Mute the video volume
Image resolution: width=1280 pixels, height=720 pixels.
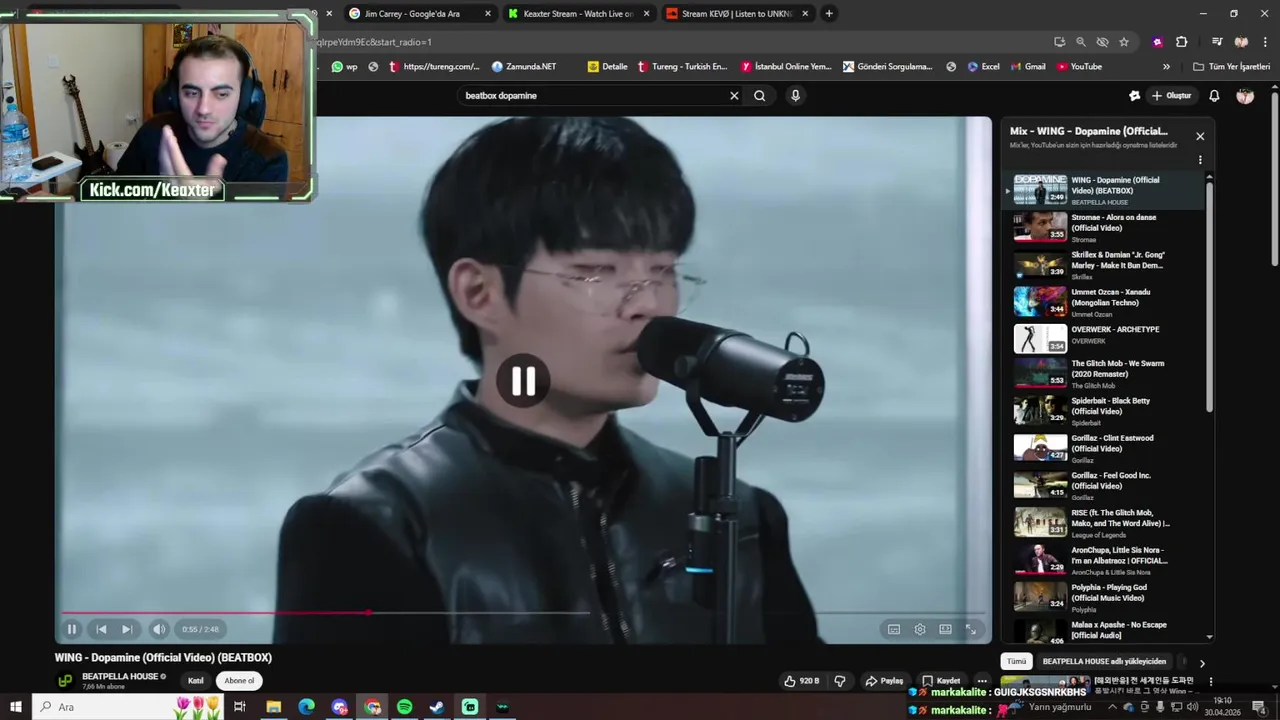tap(159, 629)
